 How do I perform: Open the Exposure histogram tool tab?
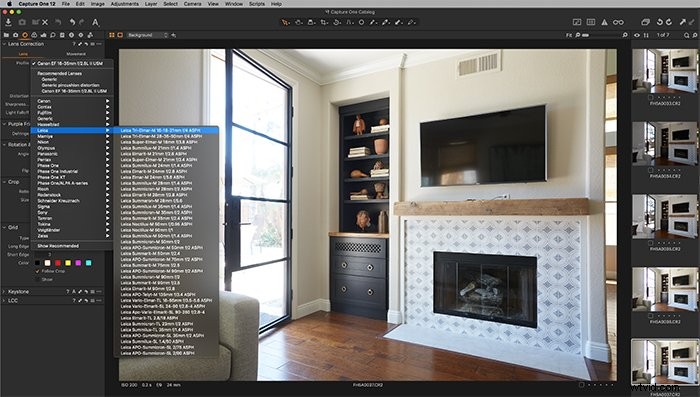tap(44, 35)
